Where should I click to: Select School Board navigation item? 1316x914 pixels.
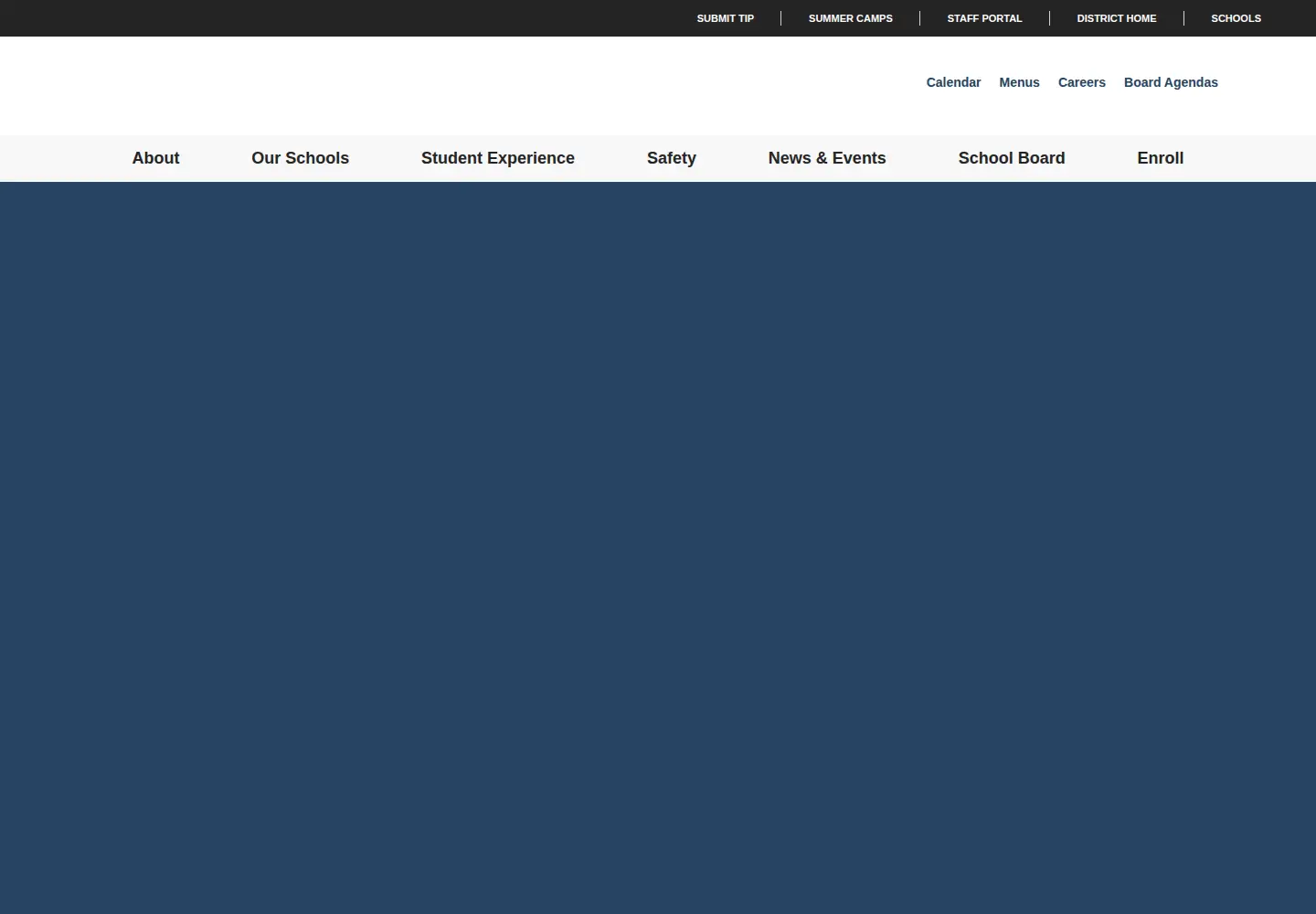[x=1012, y=158]
